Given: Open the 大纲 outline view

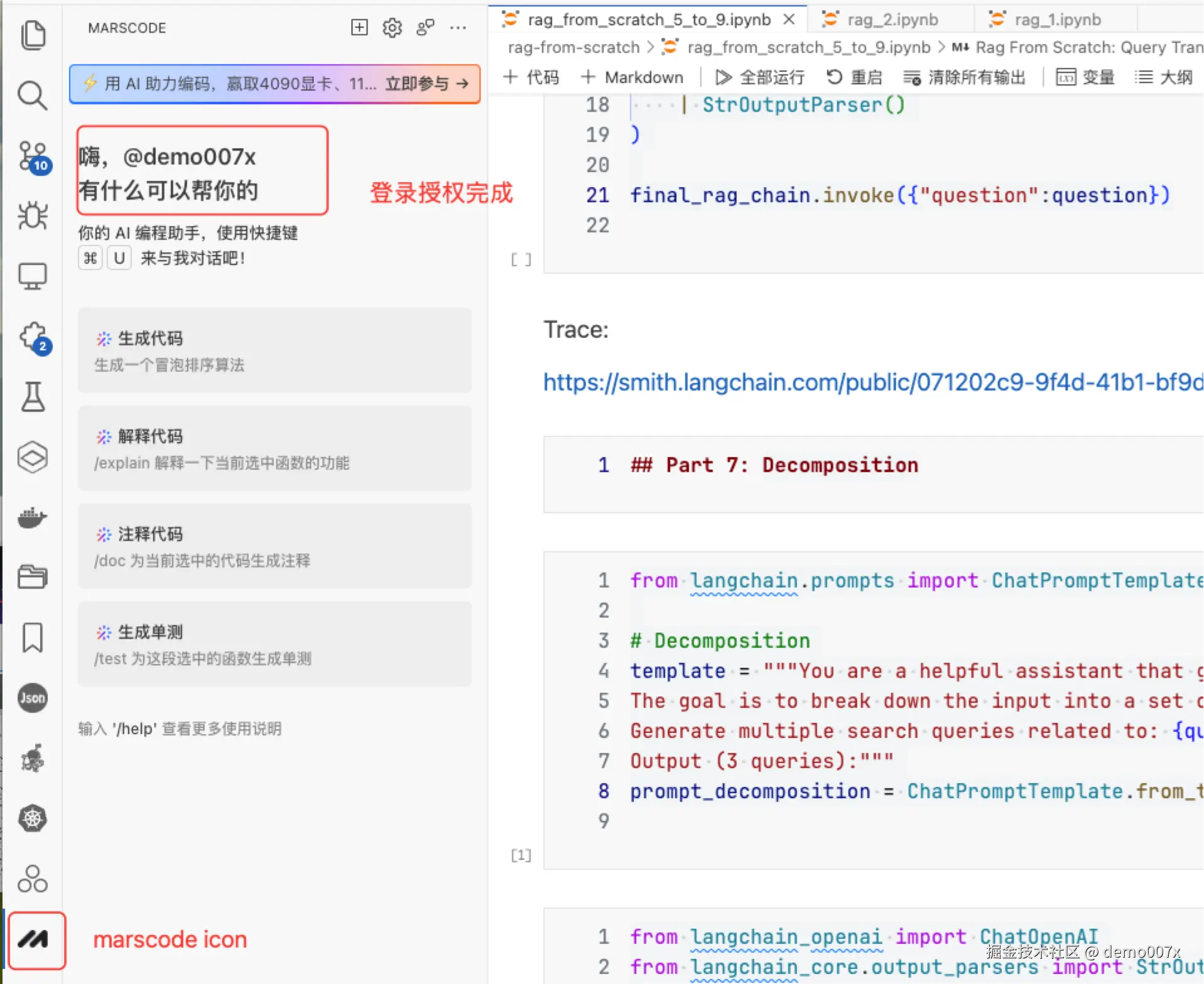Looking at the screenshot, I should [x=1163, y=77].
